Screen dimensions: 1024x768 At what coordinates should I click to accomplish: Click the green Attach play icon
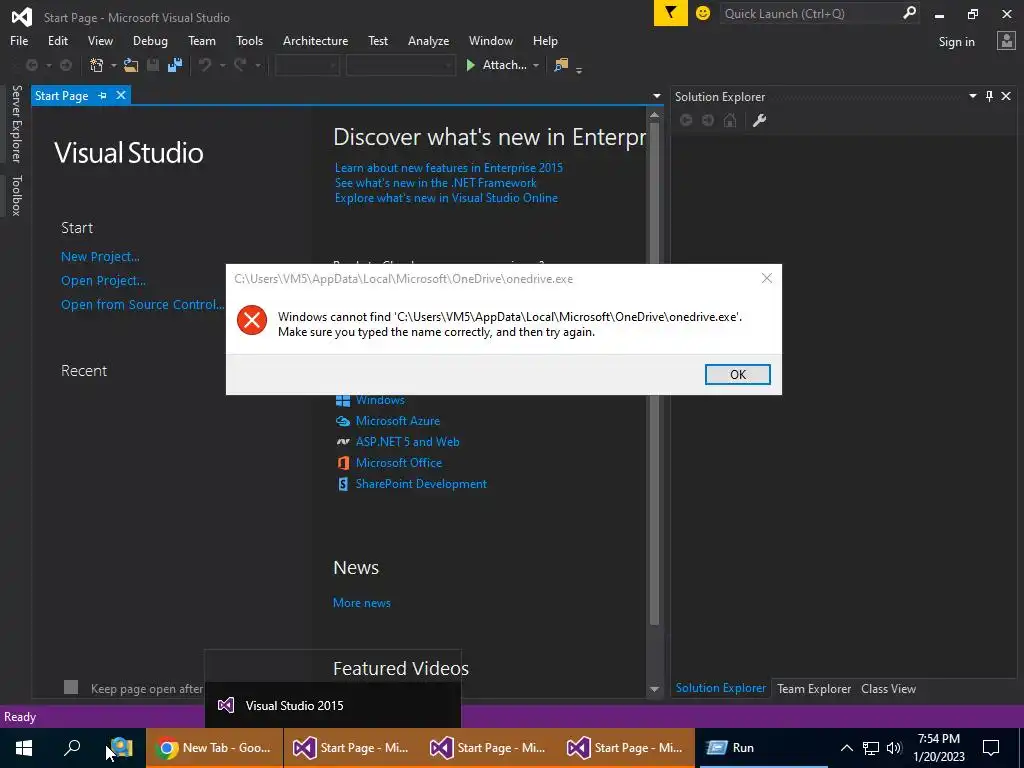470,65
